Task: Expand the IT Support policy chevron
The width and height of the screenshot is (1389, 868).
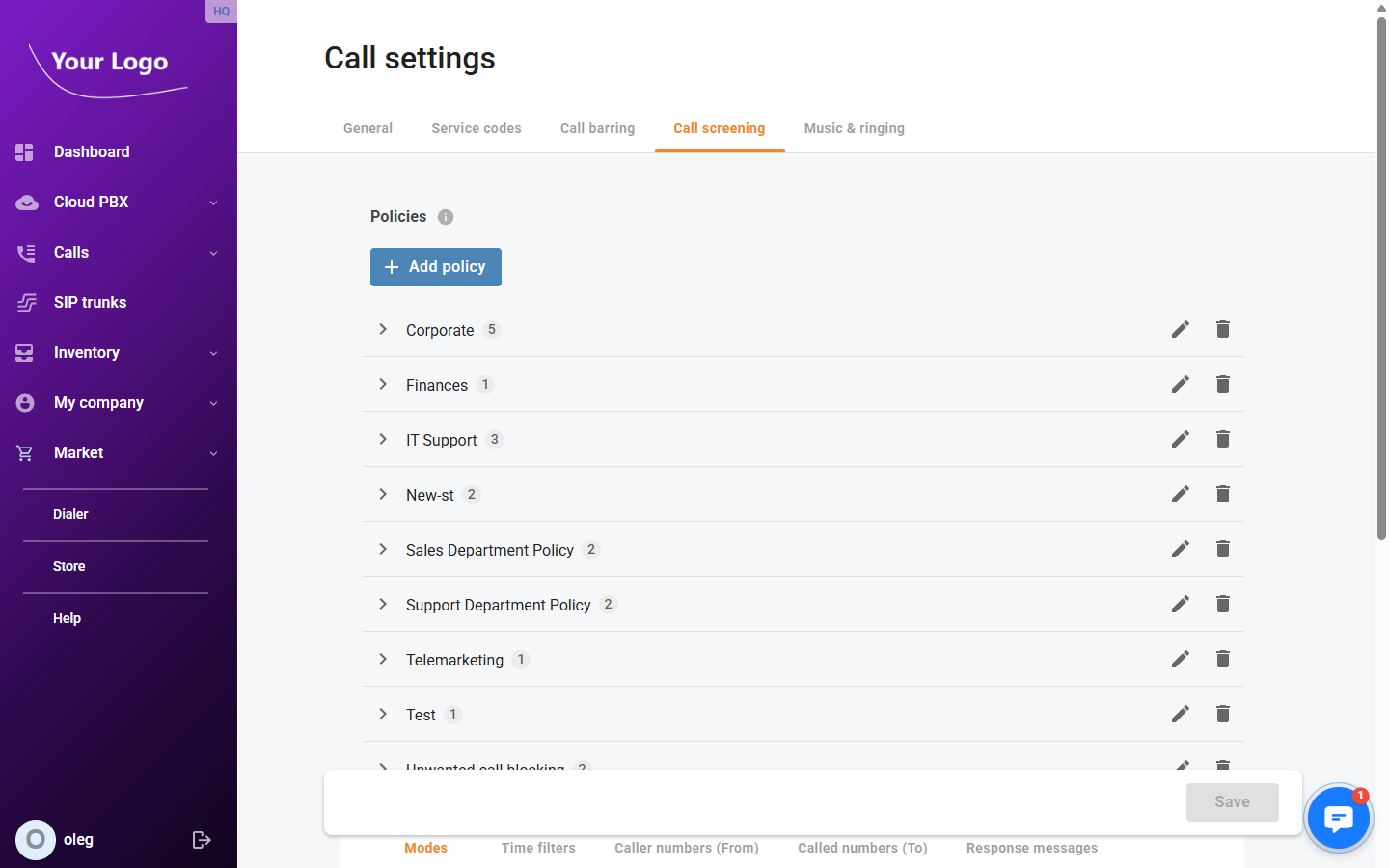Action: pos(382,439)
